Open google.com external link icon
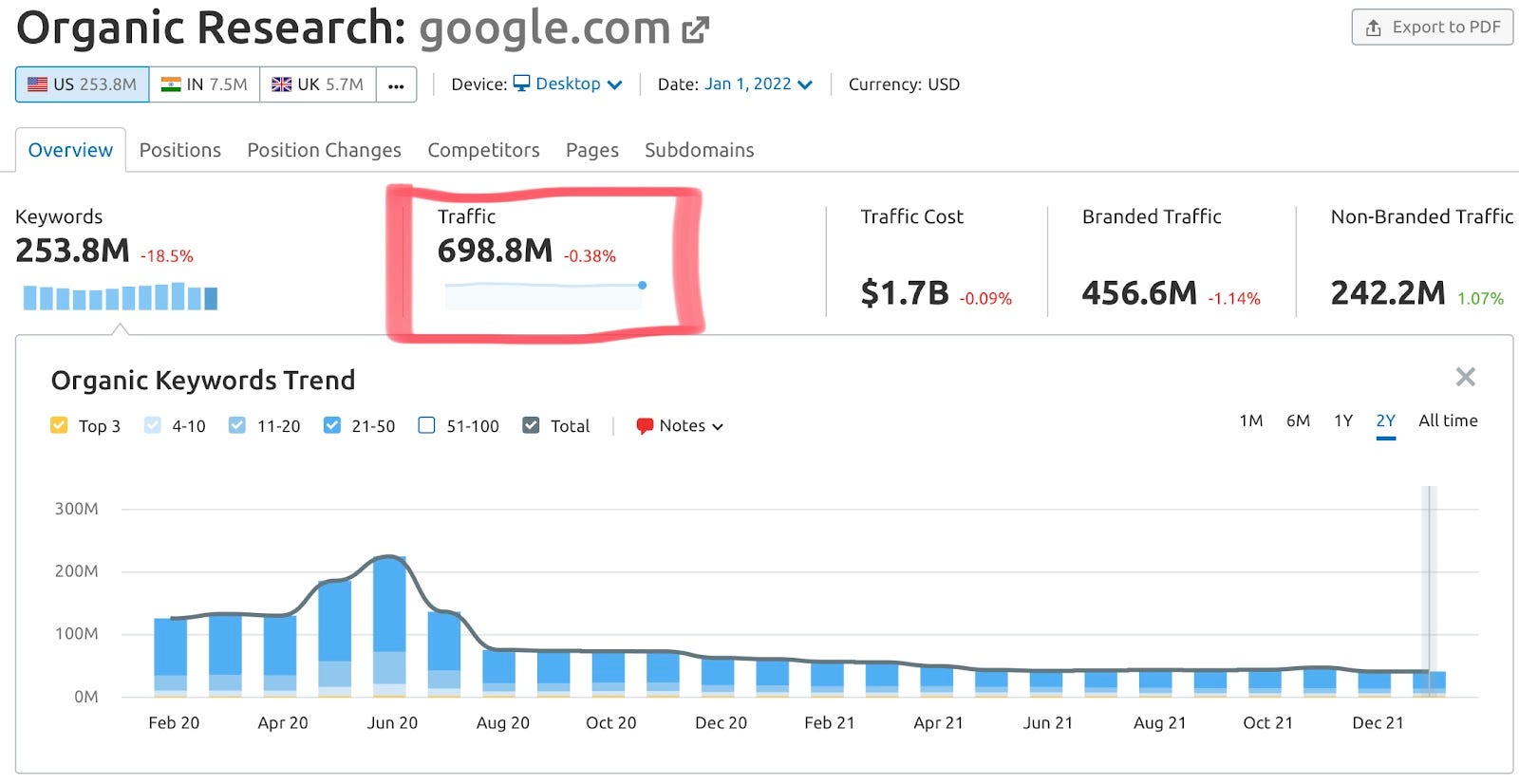Viewport: 1519px width, 784px height. click(696, 30)
